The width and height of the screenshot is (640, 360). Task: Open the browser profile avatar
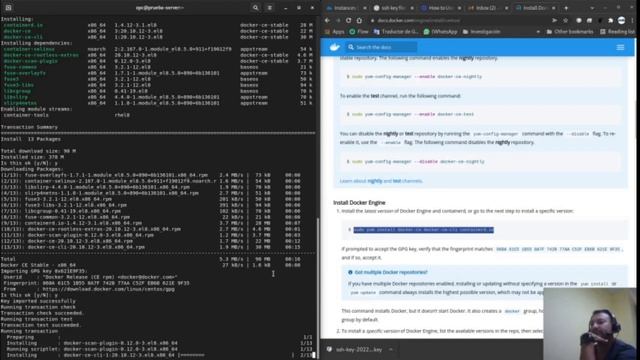[621, 20]
